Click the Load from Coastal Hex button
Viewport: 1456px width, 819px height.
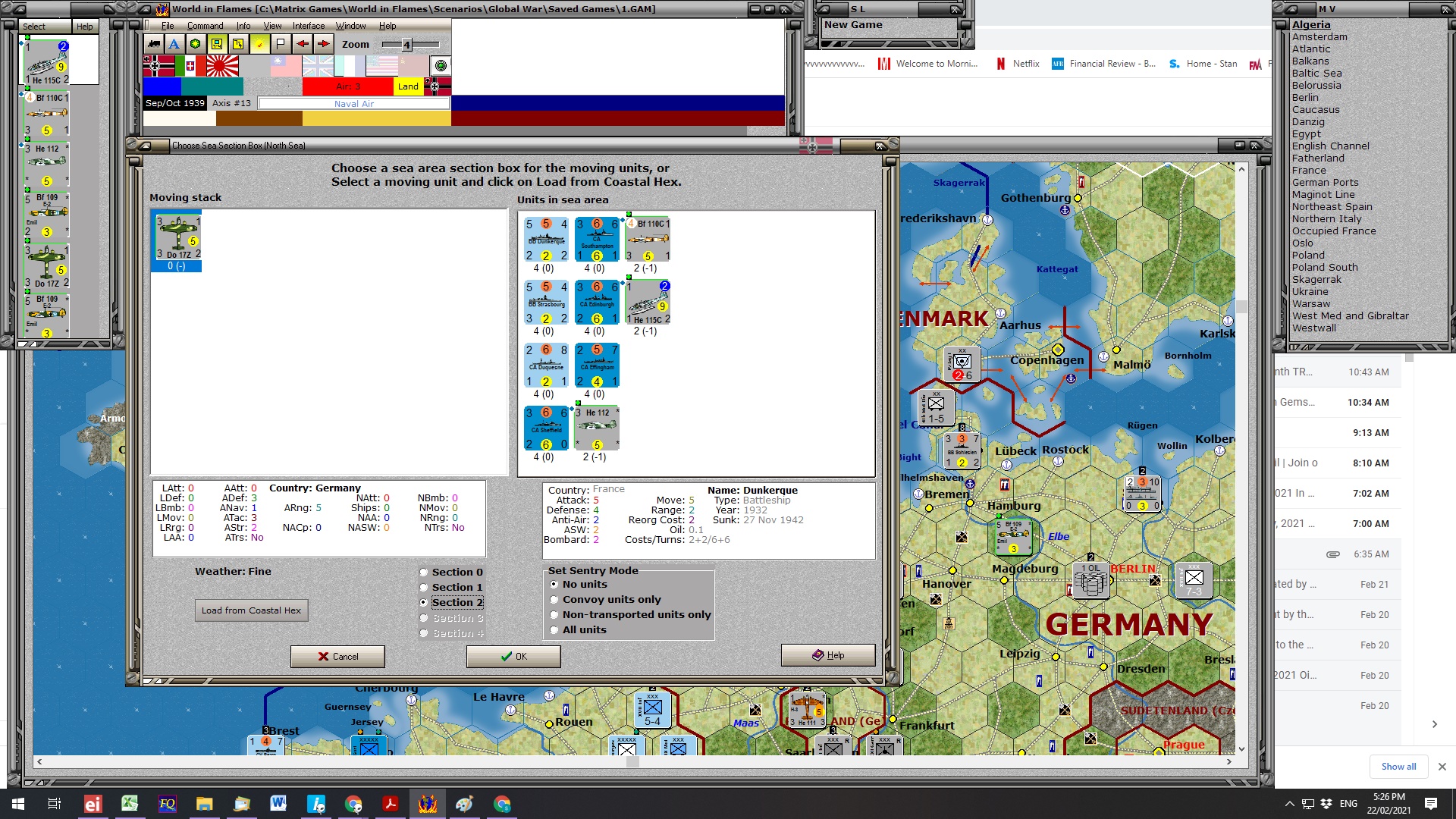[251, 610]
